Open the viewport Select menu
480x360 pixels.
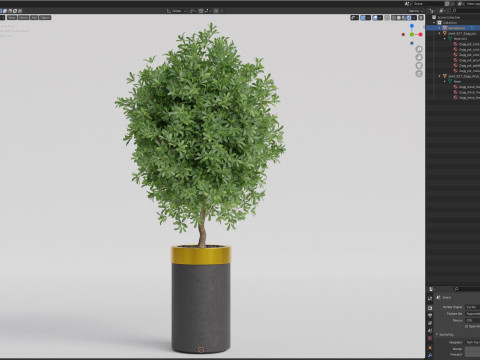(x=23, y=17)
